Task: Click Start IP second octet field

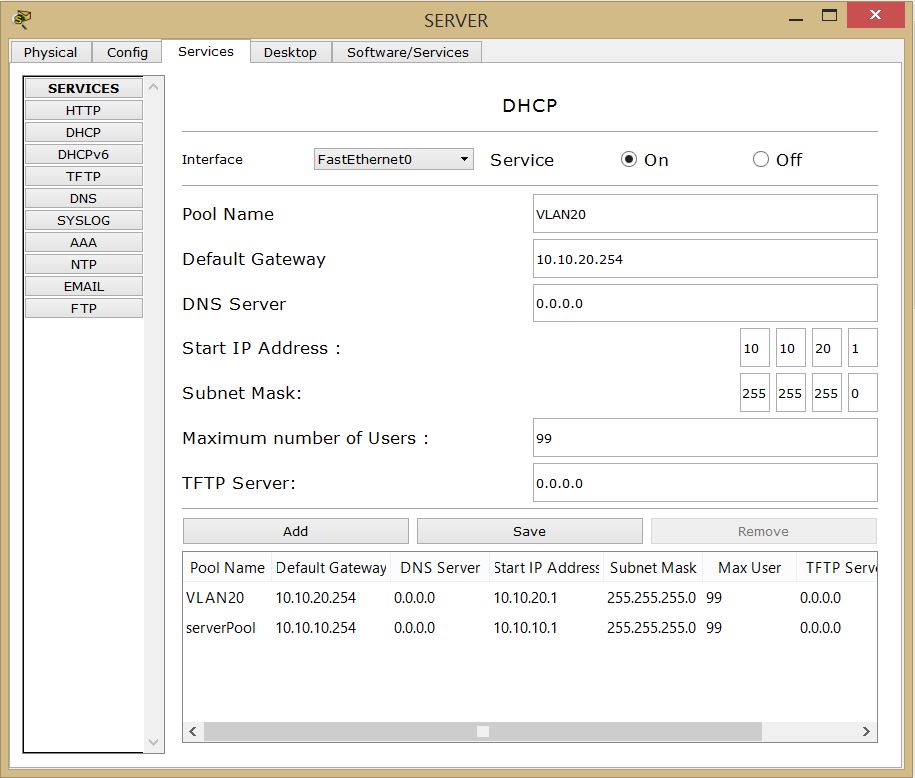Action: point(791,348)
